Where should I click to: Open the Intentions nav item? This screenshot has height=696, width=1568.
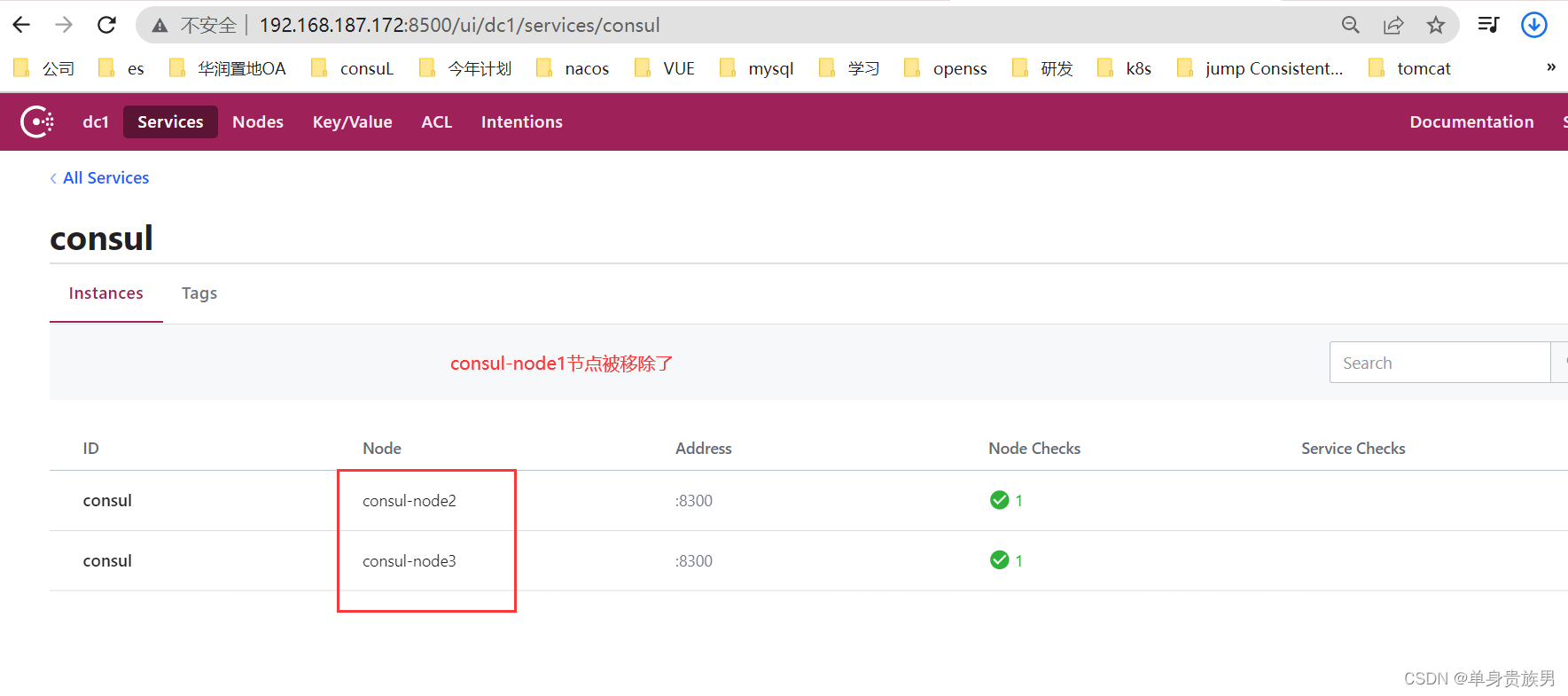(522, 121)
